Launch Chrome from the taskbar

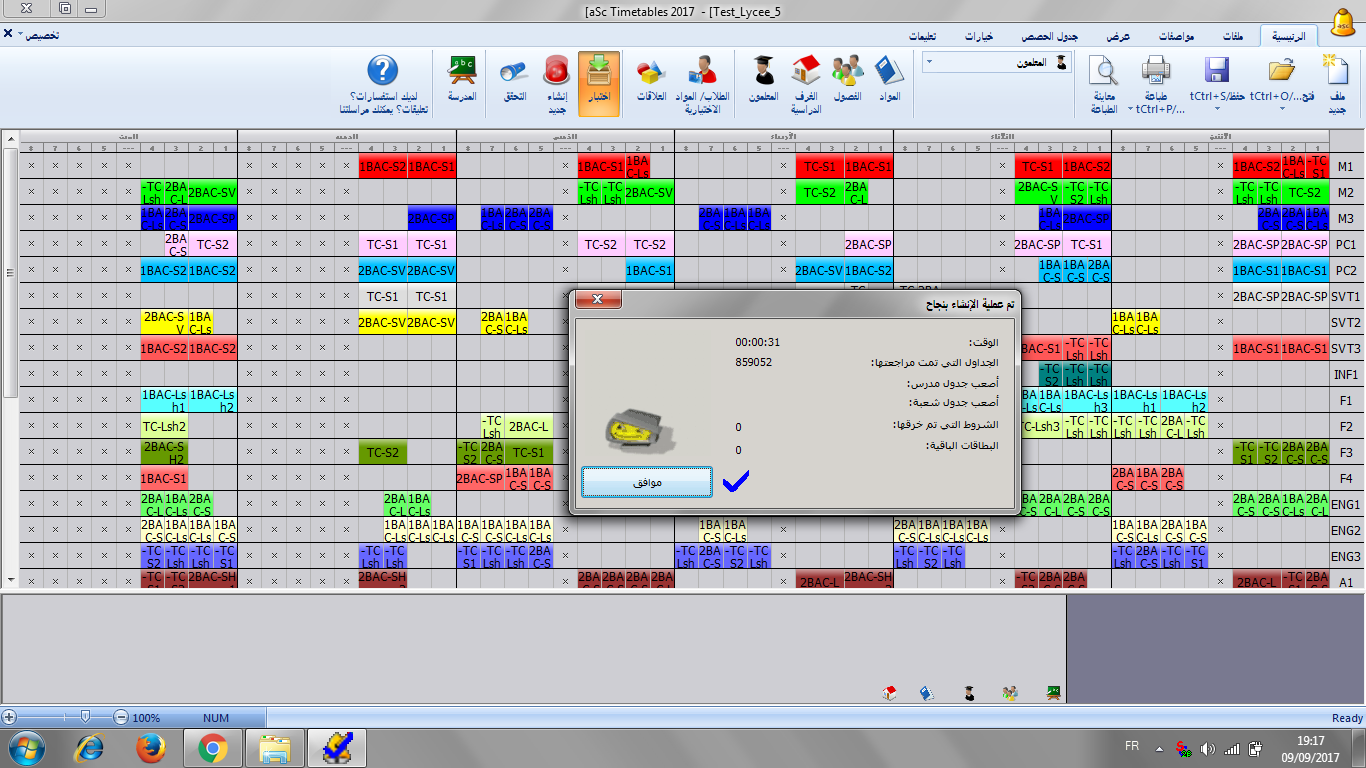(x=212, y=746)
